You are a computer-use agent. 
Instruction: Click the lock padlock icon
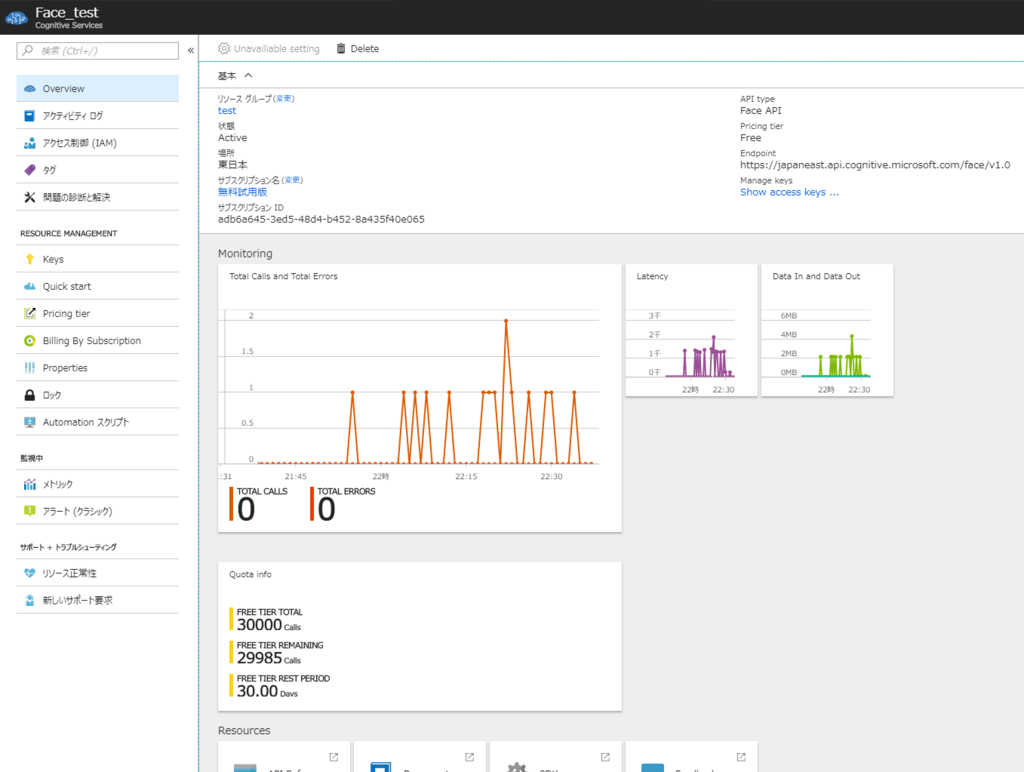click(x=29, y=395)
